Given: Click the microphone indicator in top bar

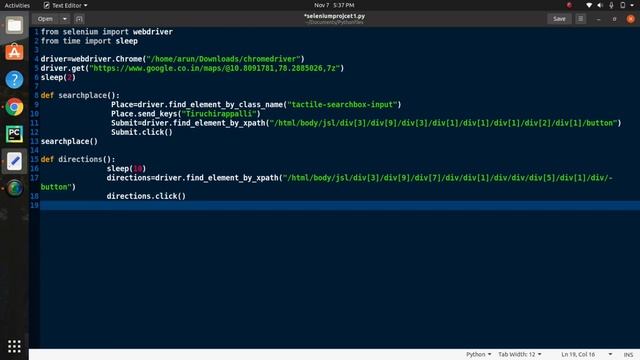Looking at the screenshot, I should click(611, 5).
